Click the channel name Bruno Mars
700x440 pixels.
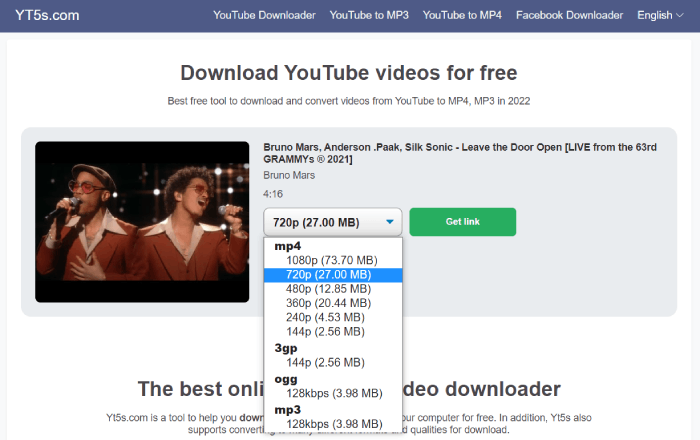(x=289, y=175)
